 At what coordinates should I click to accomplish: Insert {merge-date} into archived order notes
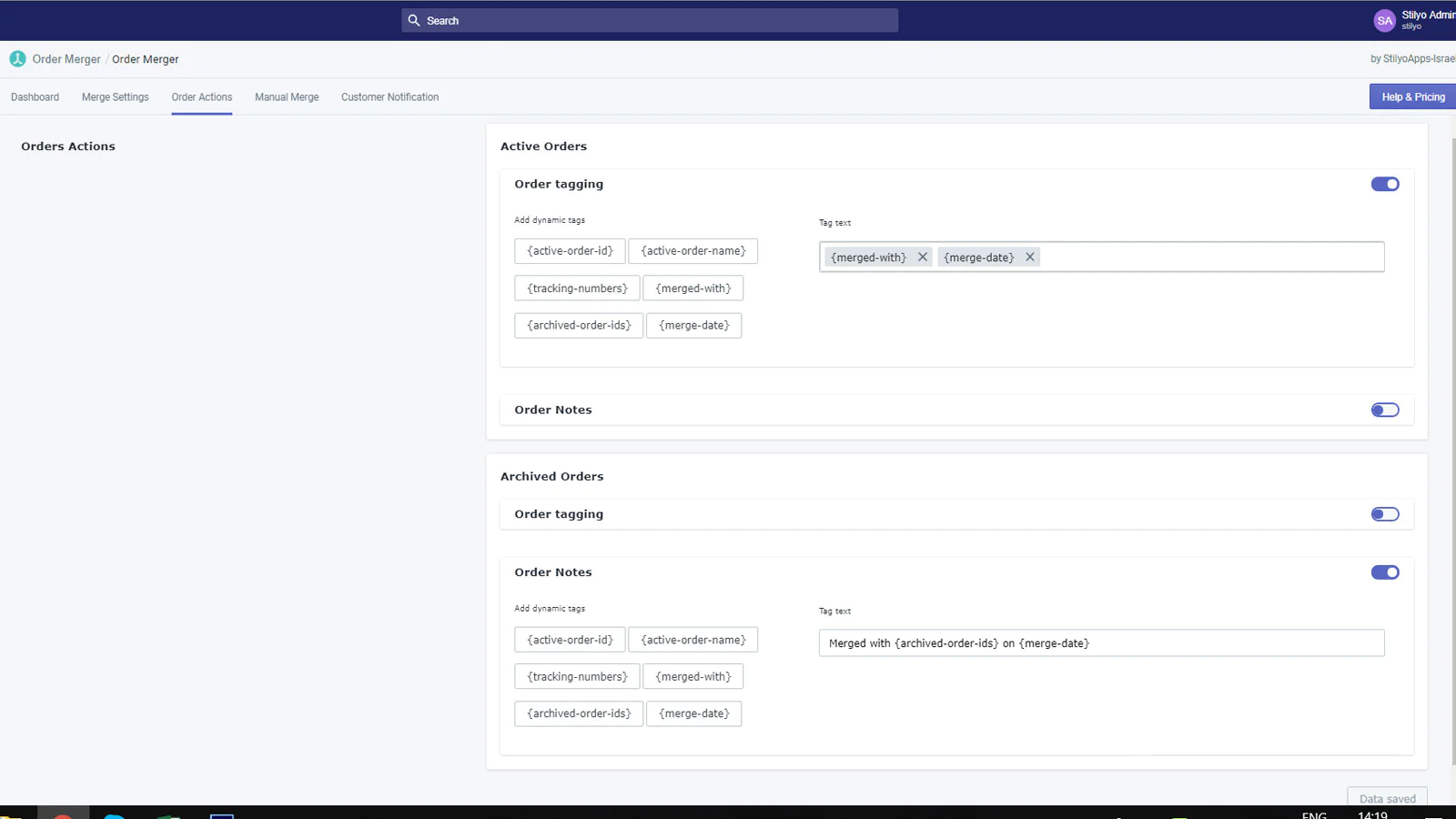tap(693, 713)
